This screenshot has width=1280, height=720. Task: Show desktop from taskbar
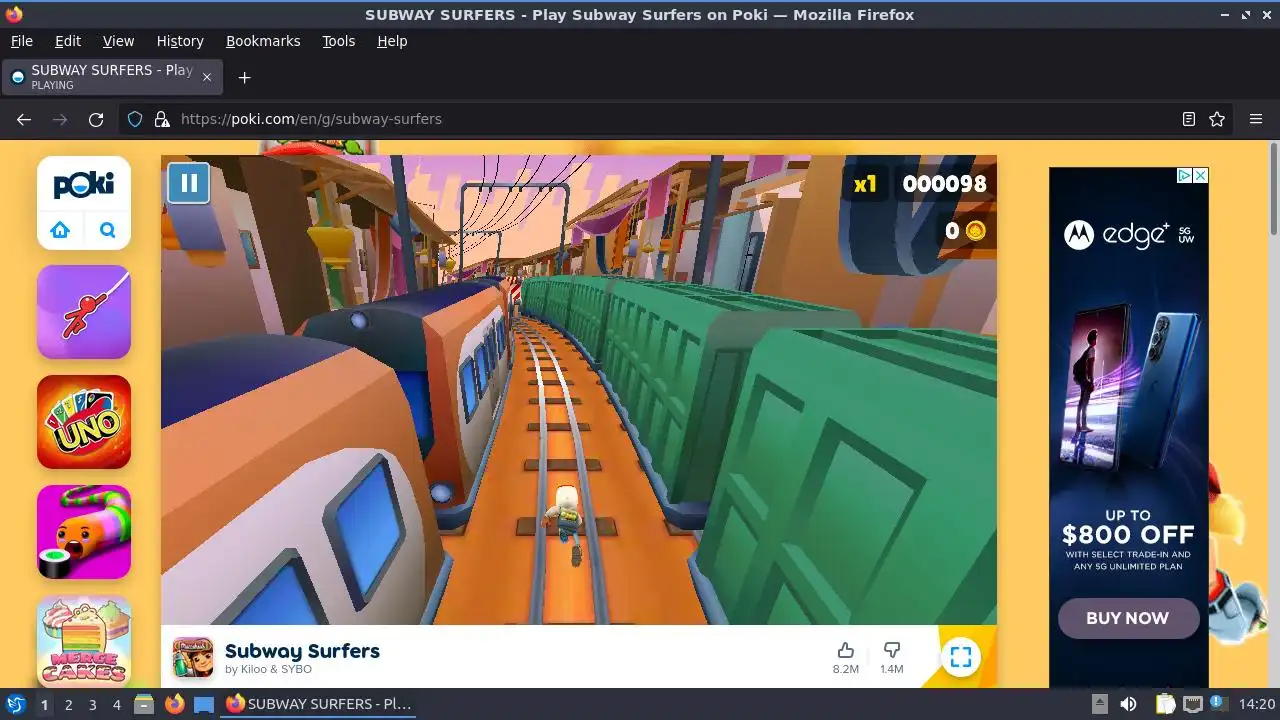204,704
